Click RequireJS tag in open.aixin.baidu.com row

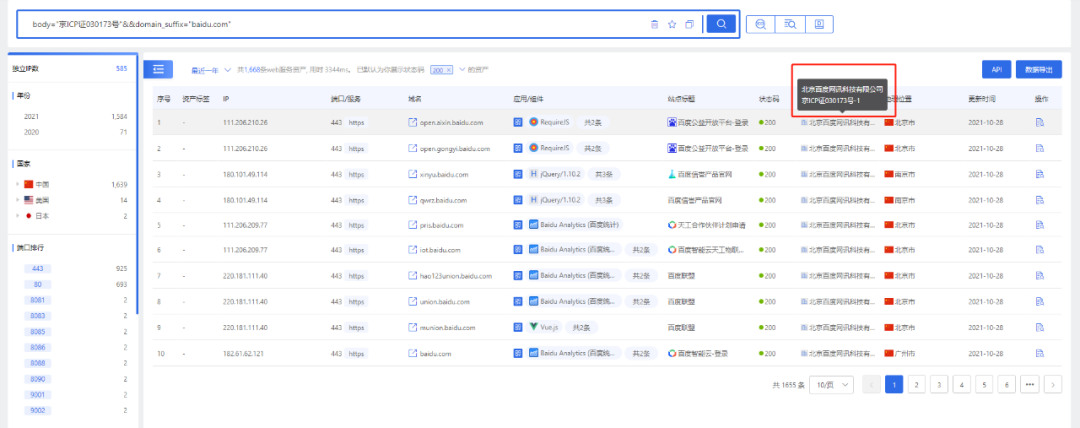click(x=550, y=123)
